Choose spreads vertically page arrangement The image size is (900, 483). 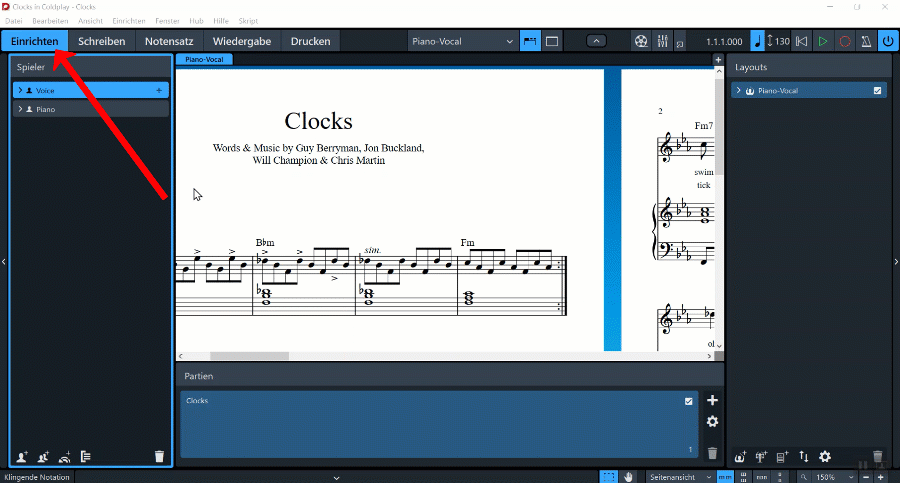coord(743,477)
